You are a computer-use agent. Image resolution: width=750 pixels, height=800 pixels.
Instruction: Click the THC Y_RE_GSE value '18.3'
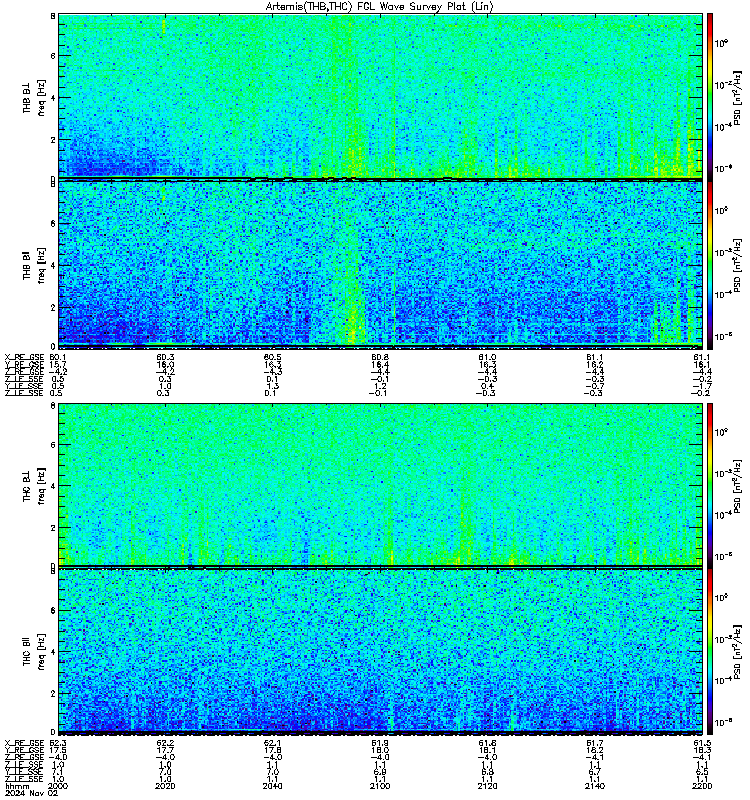click(702, 751)
